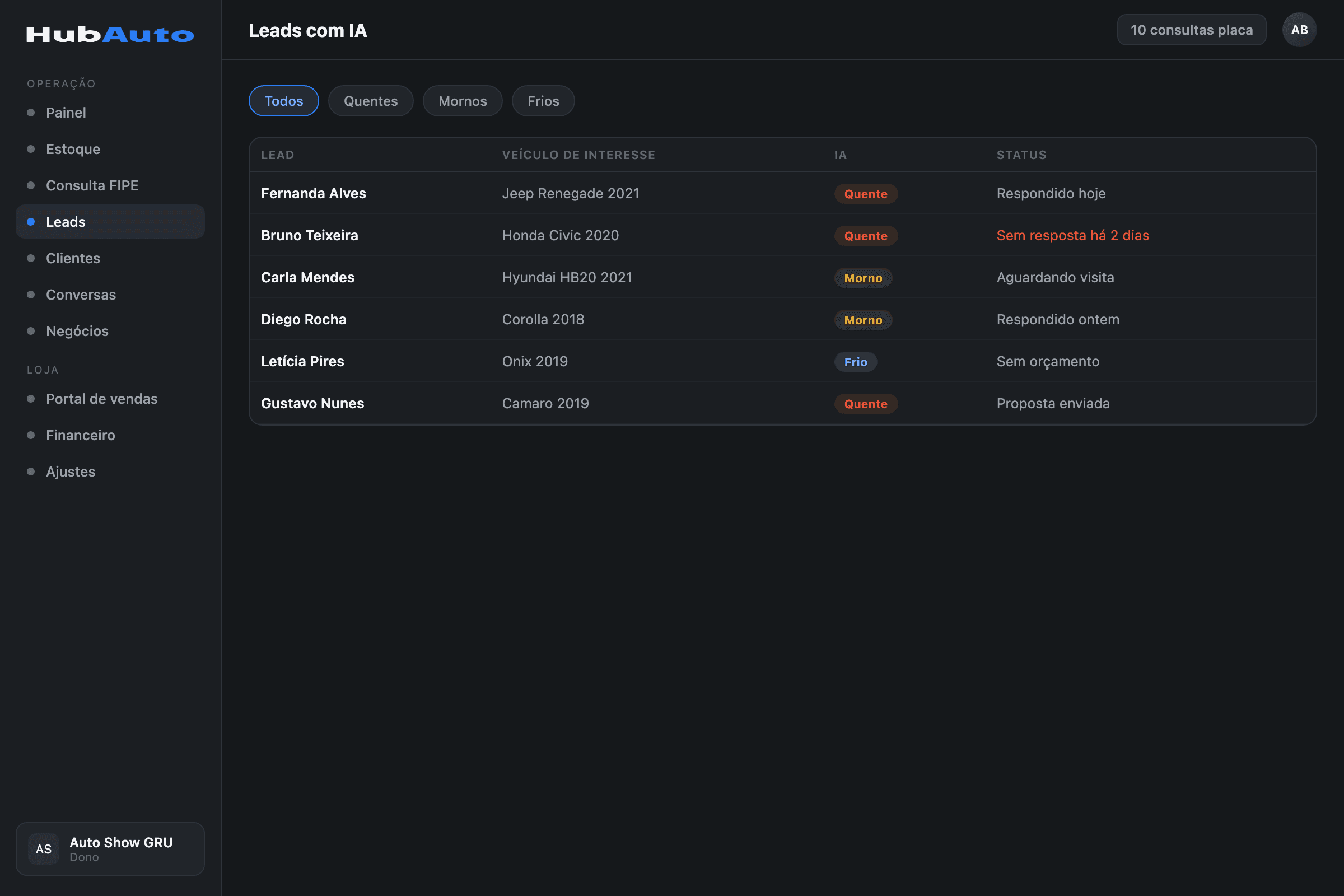The height and width of the screenshot is (896, 1344).
Task: Open Painel in the sidebar
Action: pos(110,113)
